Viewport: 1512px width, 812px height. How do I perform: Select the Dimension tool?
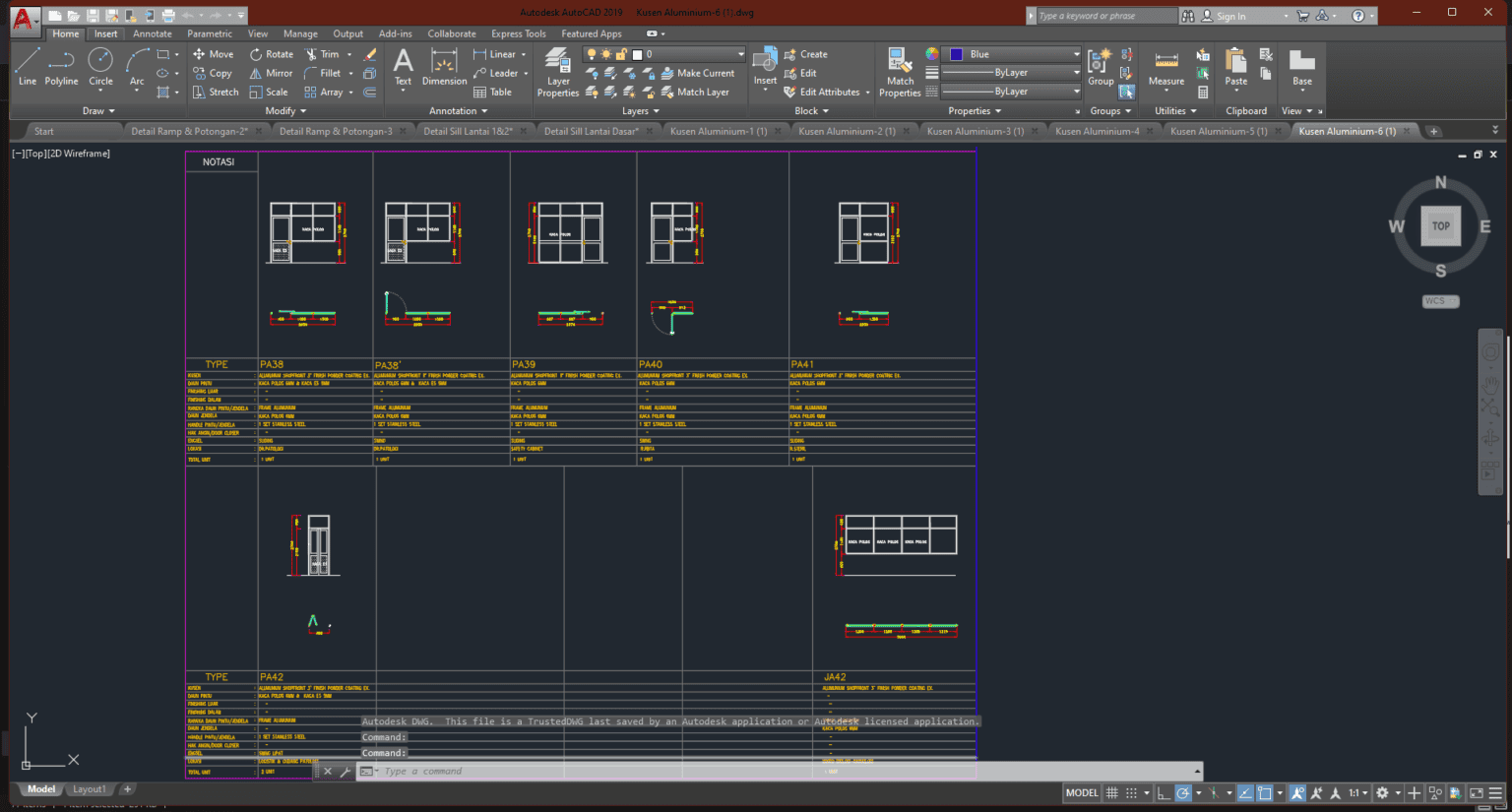pos(443,67)
